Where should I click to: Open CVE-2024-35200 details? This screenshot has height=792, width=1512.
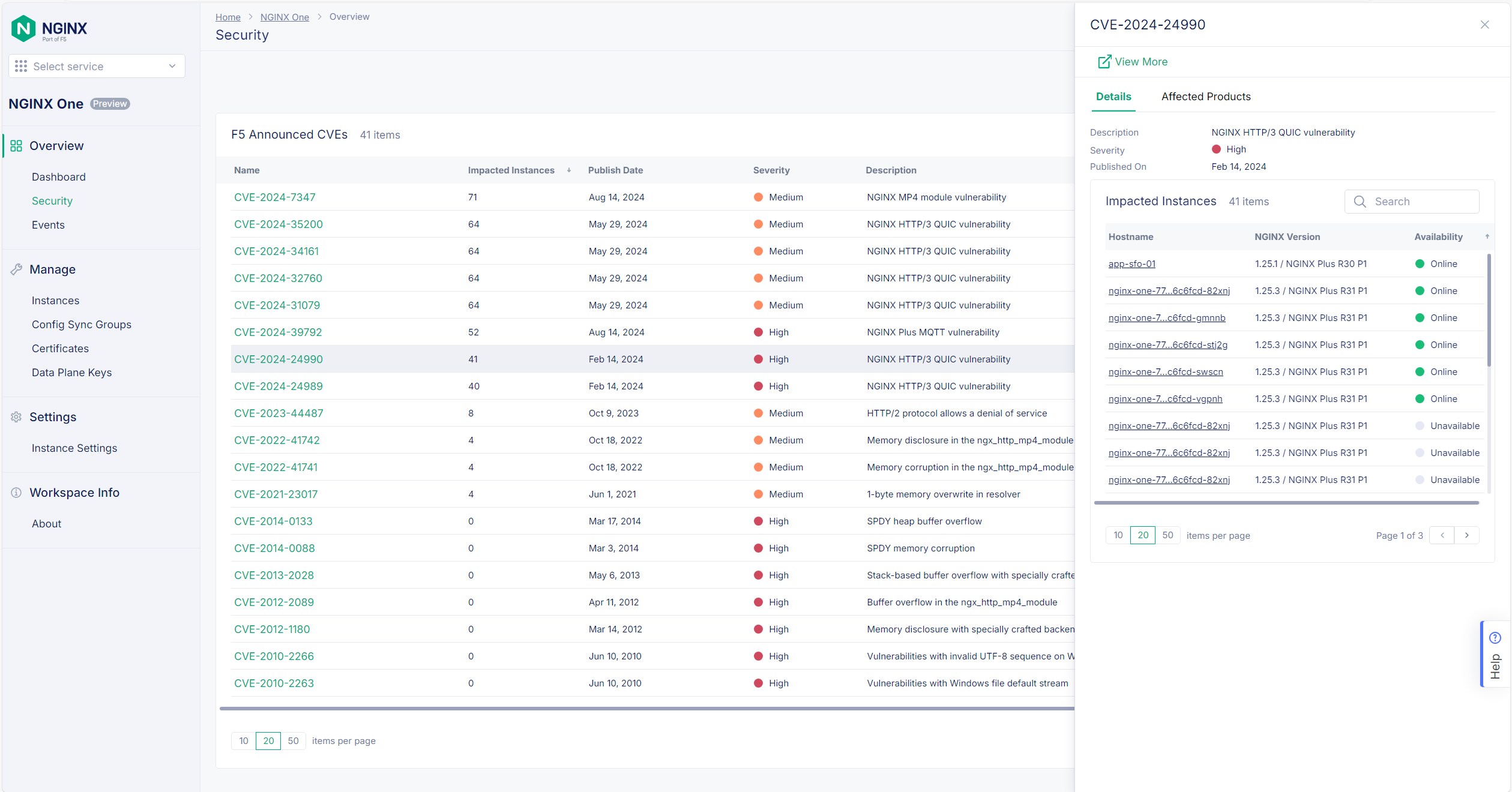(x=279, y=224)
